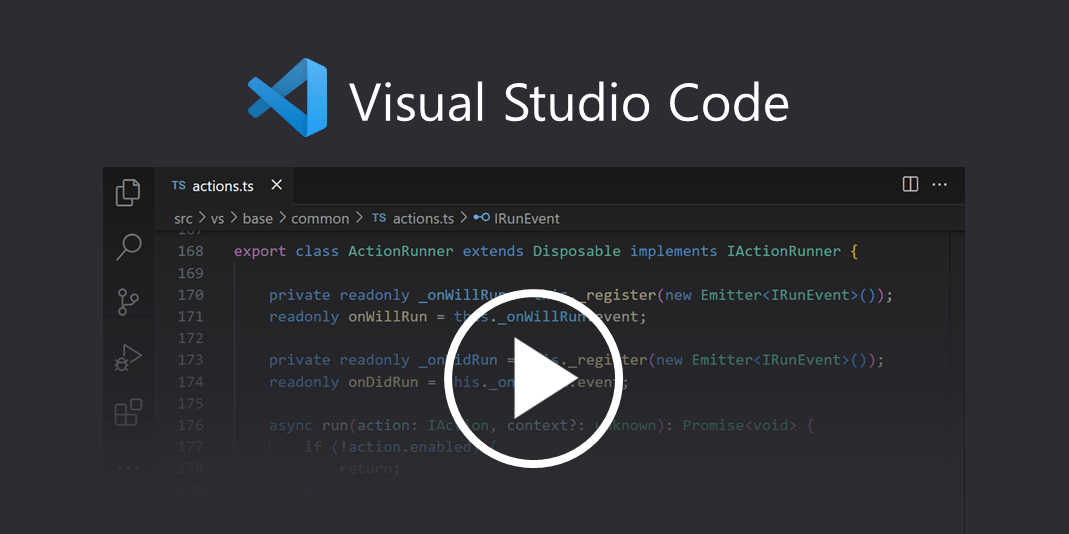
Task: Click line number 168 in gutter
Action: (x=191, y=251)
